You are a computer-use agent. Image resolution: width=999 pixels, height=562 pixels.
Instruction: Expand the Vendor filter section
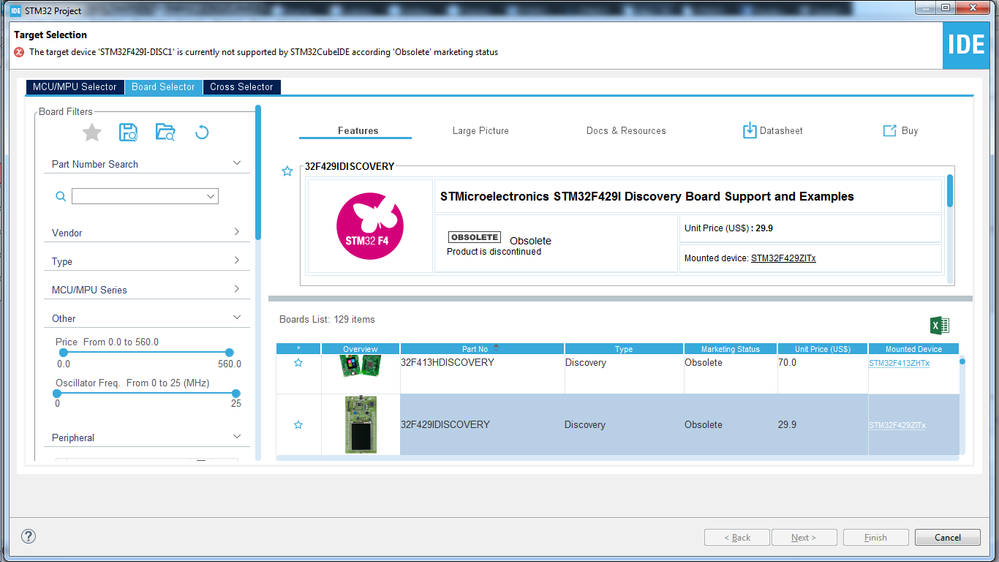[x=236, y=232]
